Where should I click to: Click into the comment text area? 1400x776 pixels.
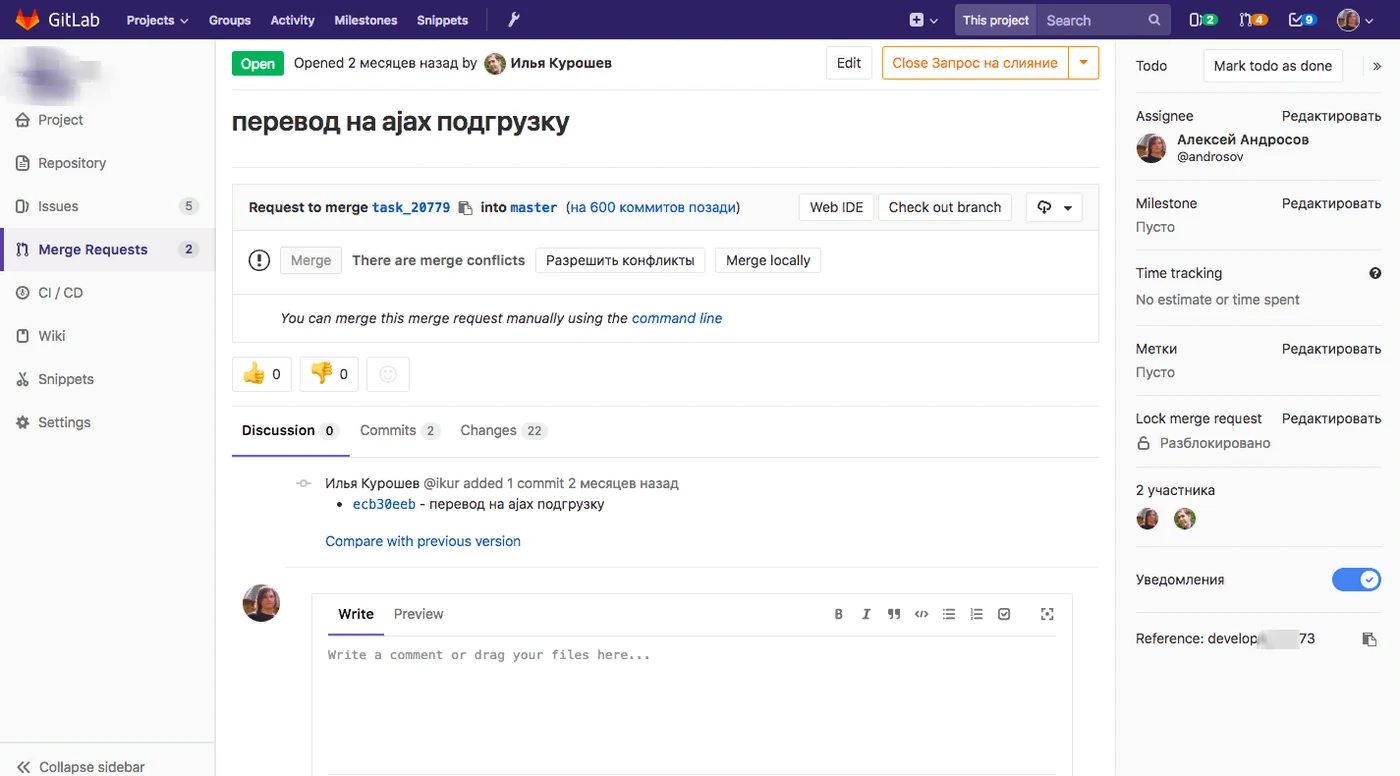click(691, 705)
